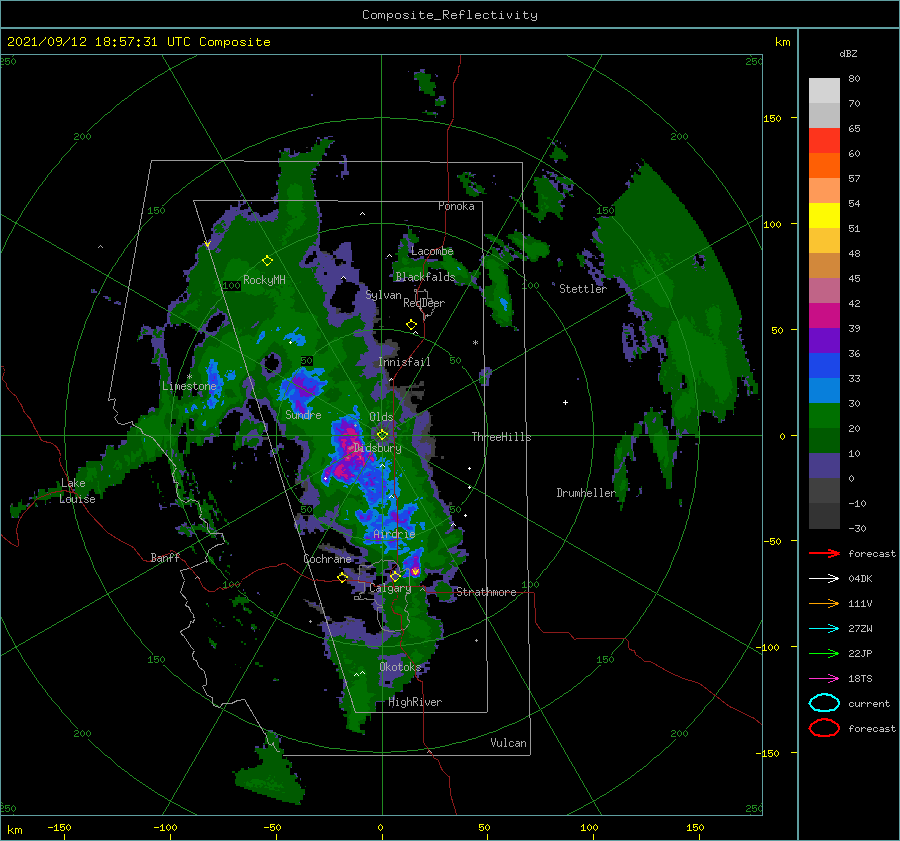This screenshot has height=841, width=900.
Task: Click the red forecast ellipse icon
Action: (824, 728)
